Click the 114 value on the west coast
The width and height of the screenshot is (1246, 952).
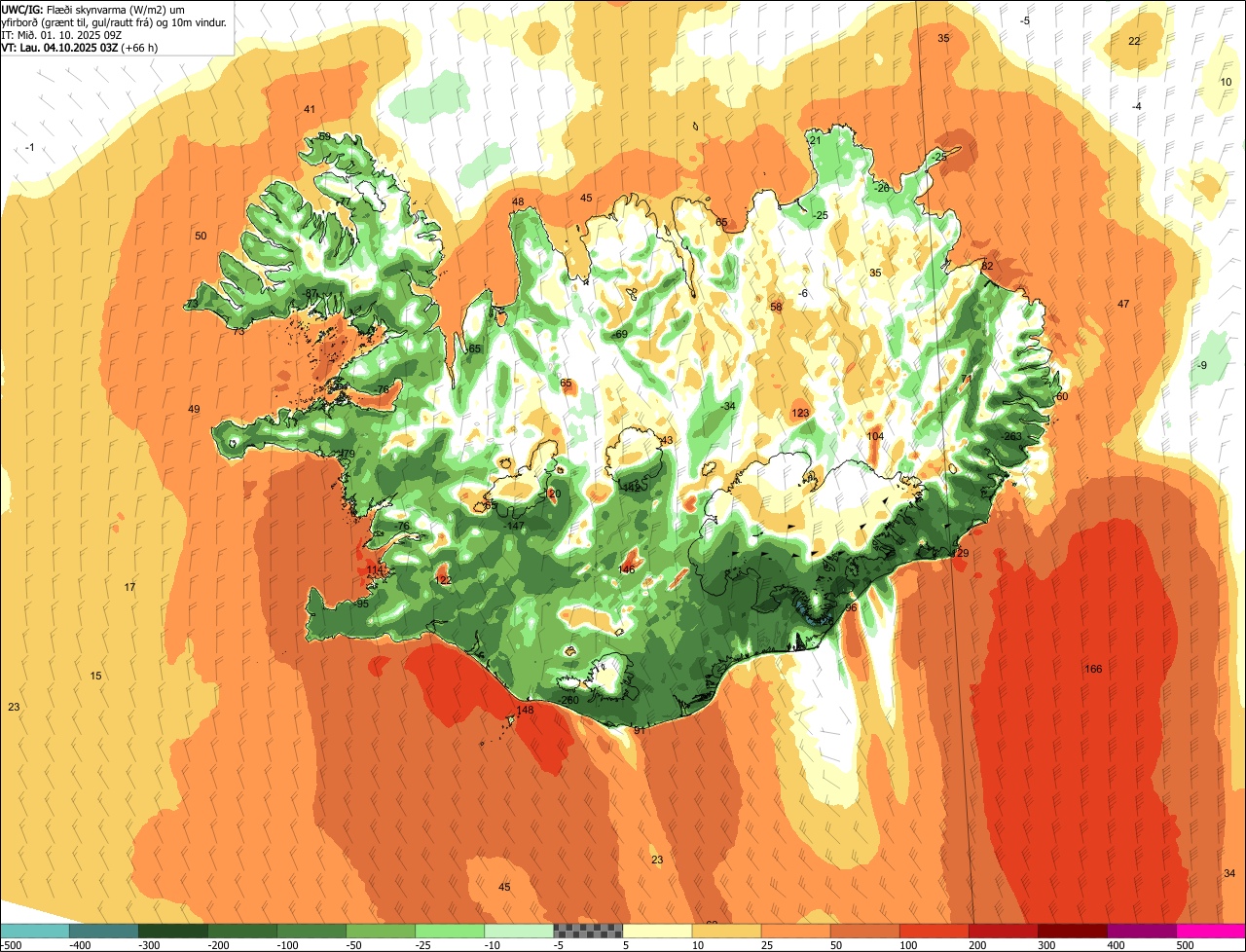375,570
